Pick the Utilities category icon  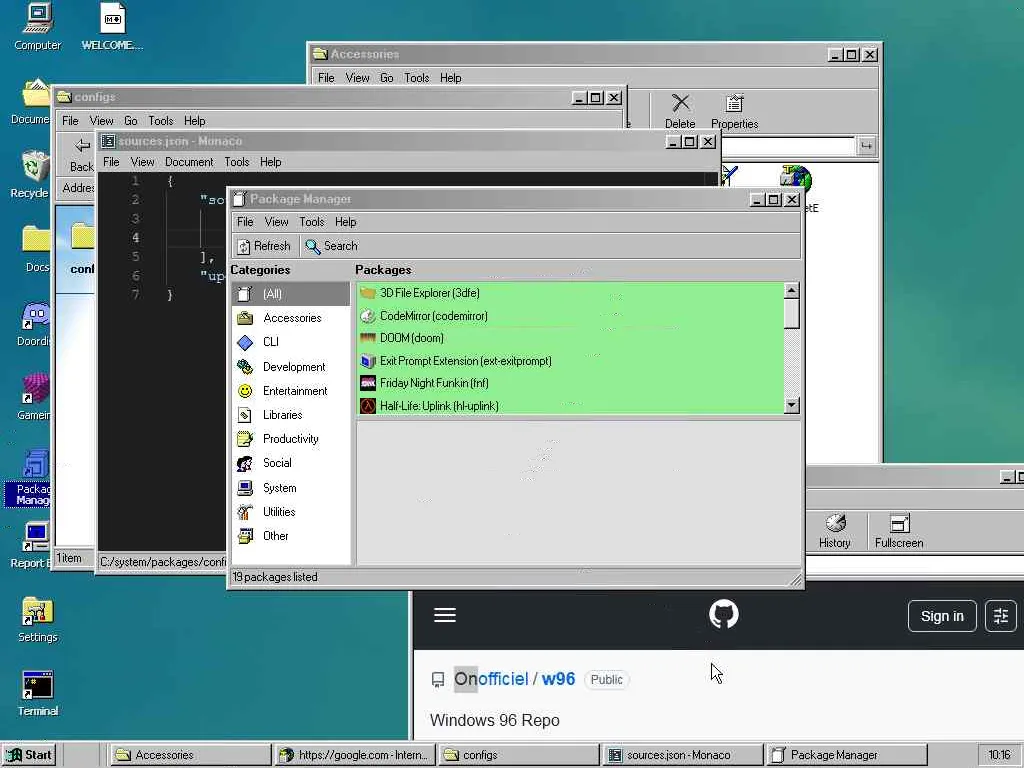[245, 512]
